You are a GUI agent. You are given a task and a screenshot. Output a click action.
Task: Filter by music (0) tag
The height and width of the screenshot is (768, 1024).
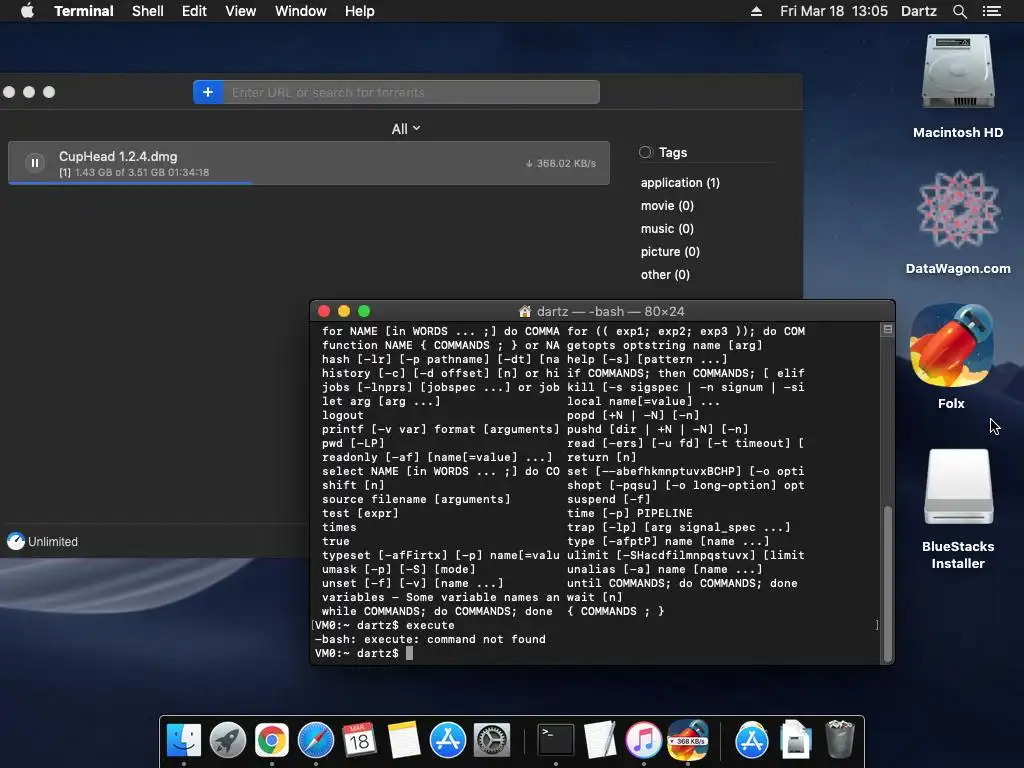pos(667,229)
